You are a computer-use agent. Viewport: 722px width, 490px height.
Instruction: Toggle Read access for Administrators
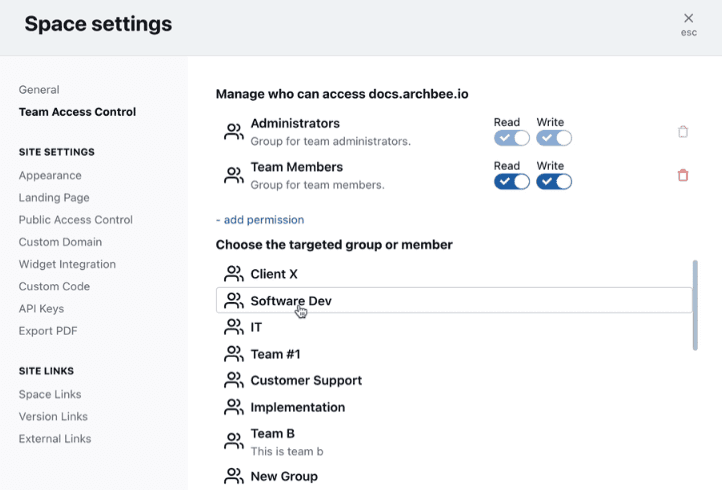click(511, 138)
